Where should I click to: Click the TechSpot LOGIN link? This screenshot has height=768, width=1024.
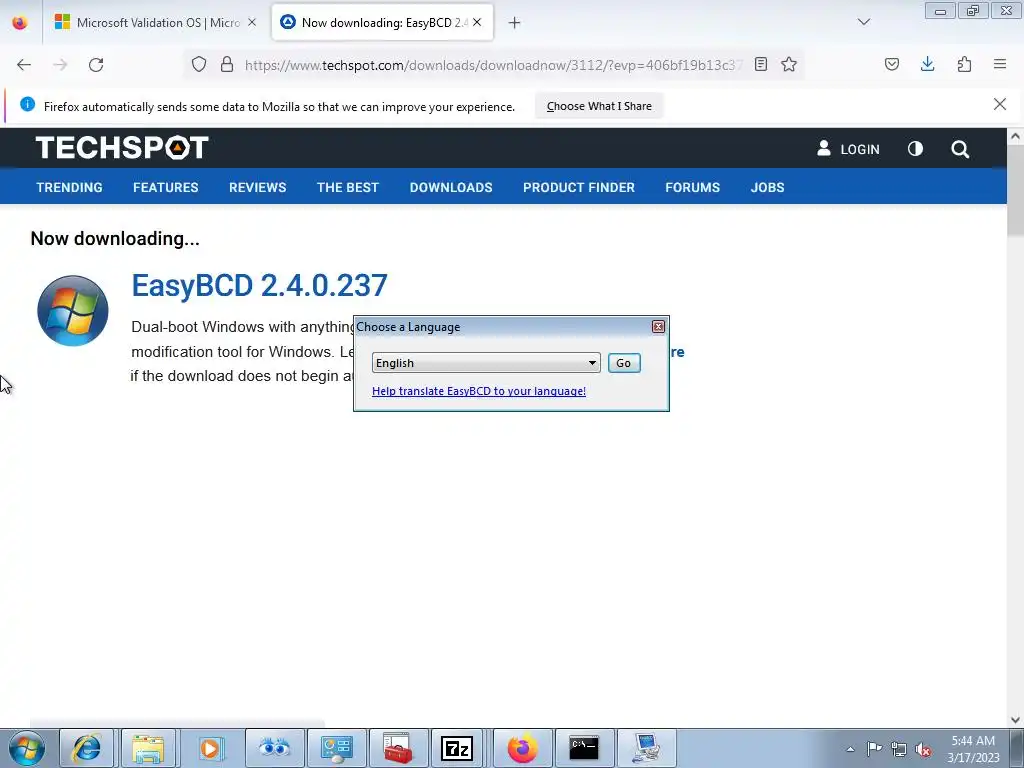pyautogui.click(x=848, y=149)
